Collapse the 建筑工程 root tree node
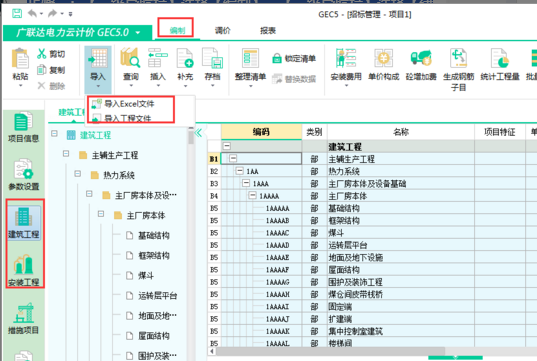Image resolution: width=537 pixels, height=361 pixels. tap(54, 133)
